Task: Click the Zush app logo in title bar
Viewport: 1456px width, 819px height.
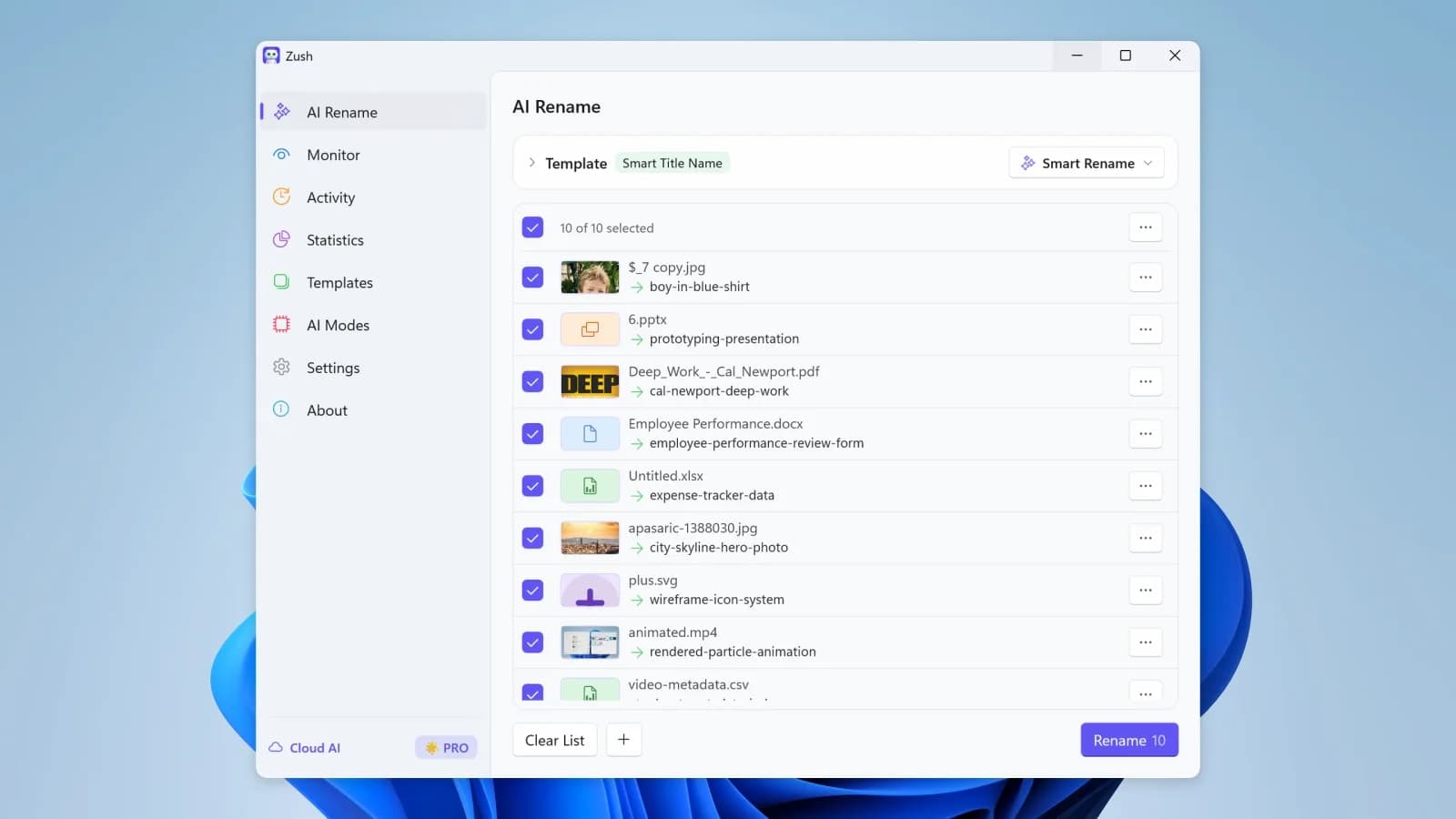Action: (271, 56)
